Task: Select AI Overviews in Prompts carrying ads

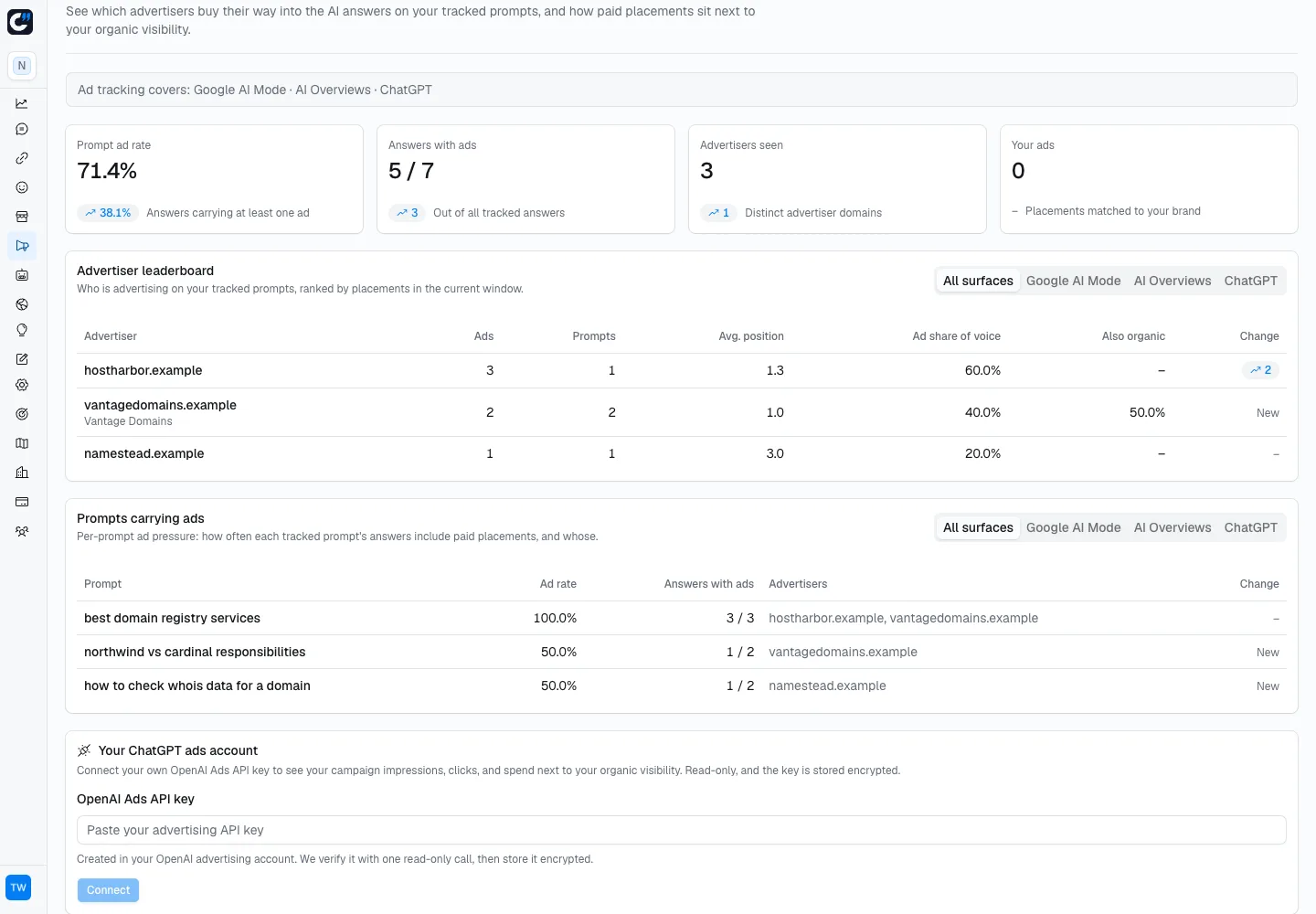Action: pyautogui.click(x=1173, y=527)
